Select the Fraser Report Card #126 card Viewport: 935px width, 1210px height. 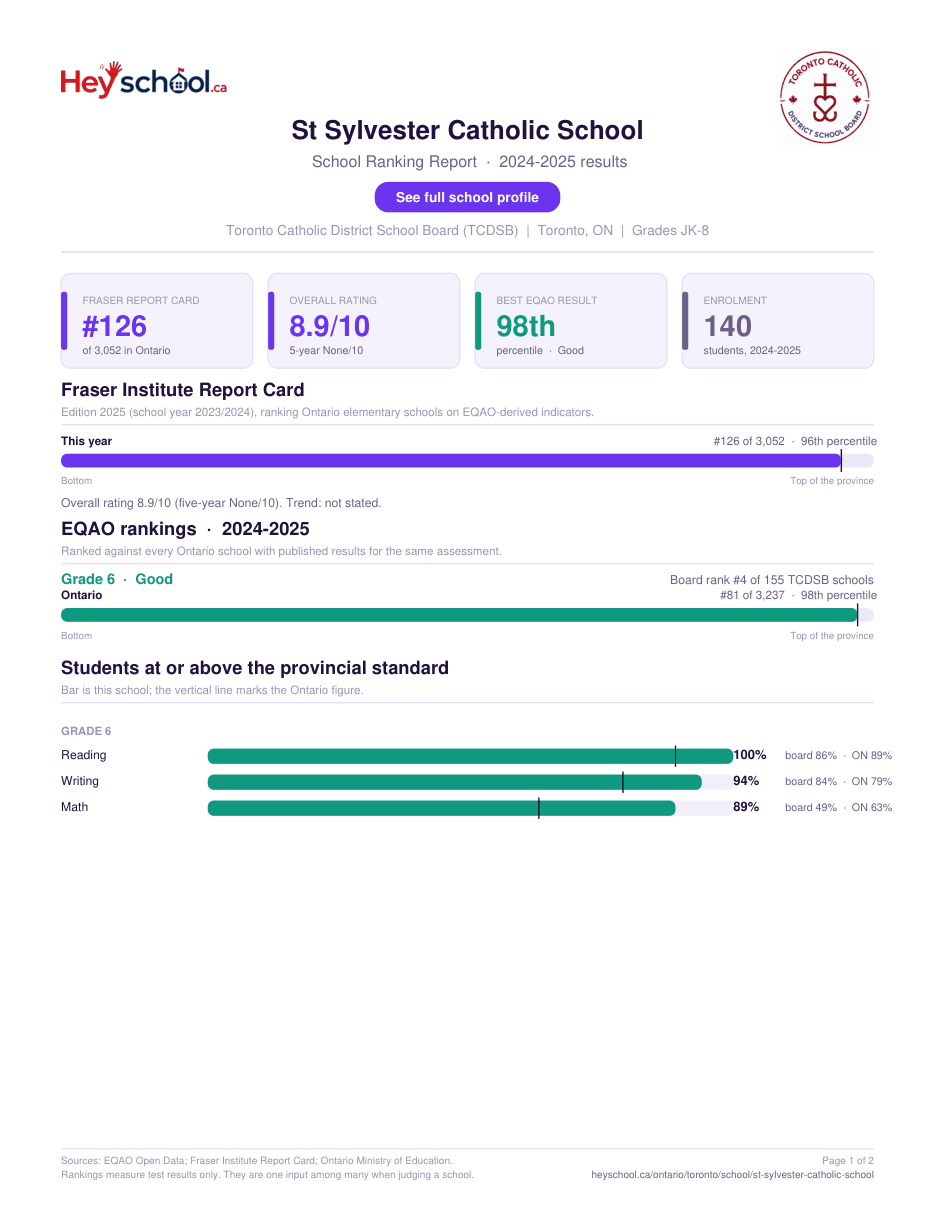click(x=157, y=321)
